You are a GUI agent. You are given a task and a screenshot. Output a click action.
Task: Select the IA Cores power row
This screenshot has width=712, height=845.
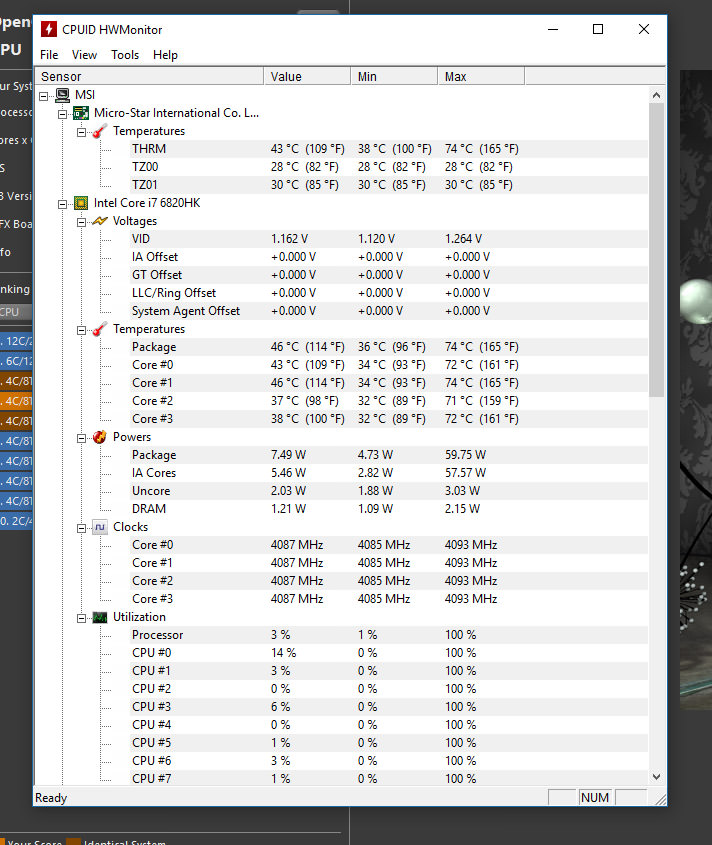[x=388, y=473]
